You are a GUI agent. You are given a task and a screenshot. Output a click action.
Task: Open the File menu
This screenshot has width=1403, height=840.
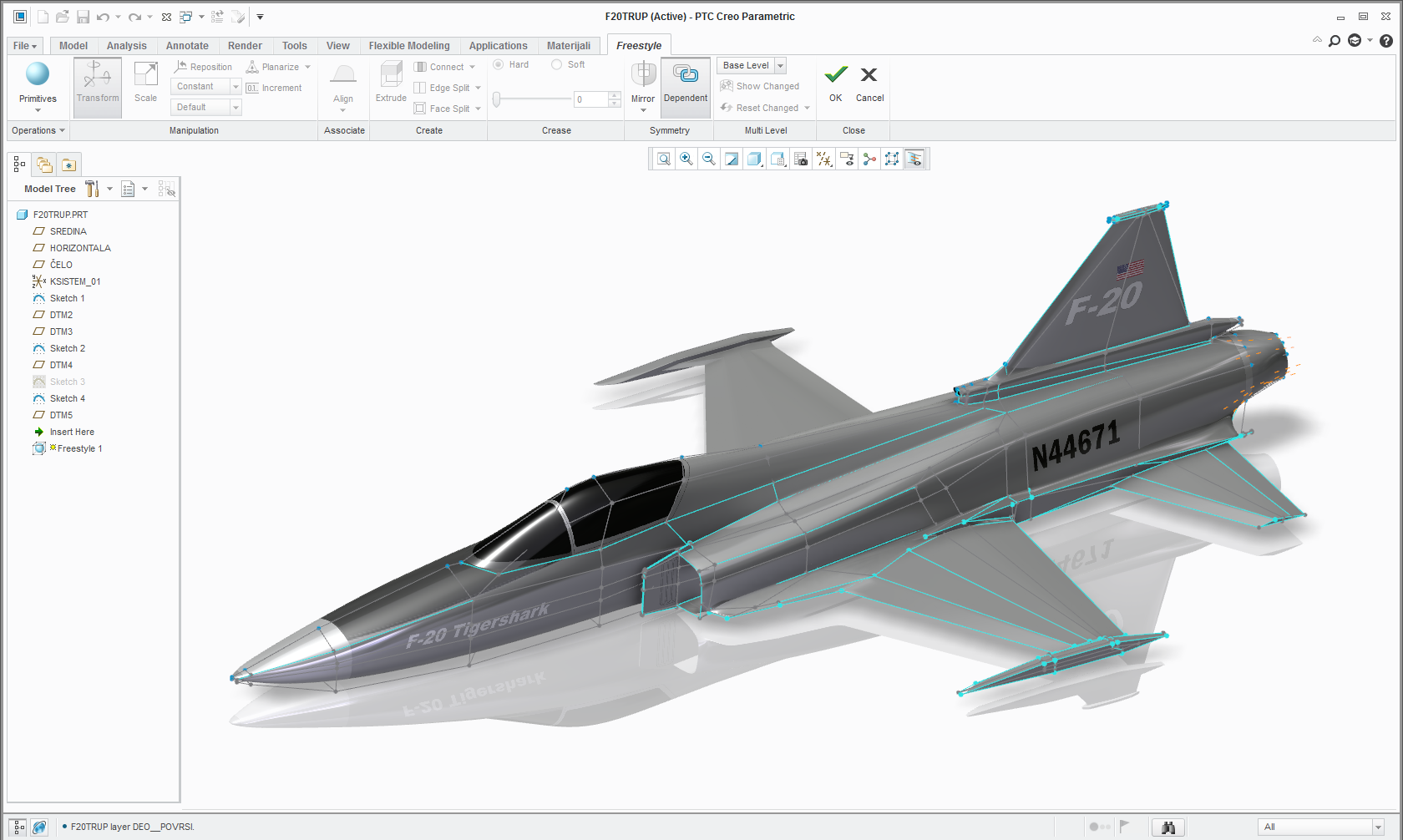click(25, 46)
